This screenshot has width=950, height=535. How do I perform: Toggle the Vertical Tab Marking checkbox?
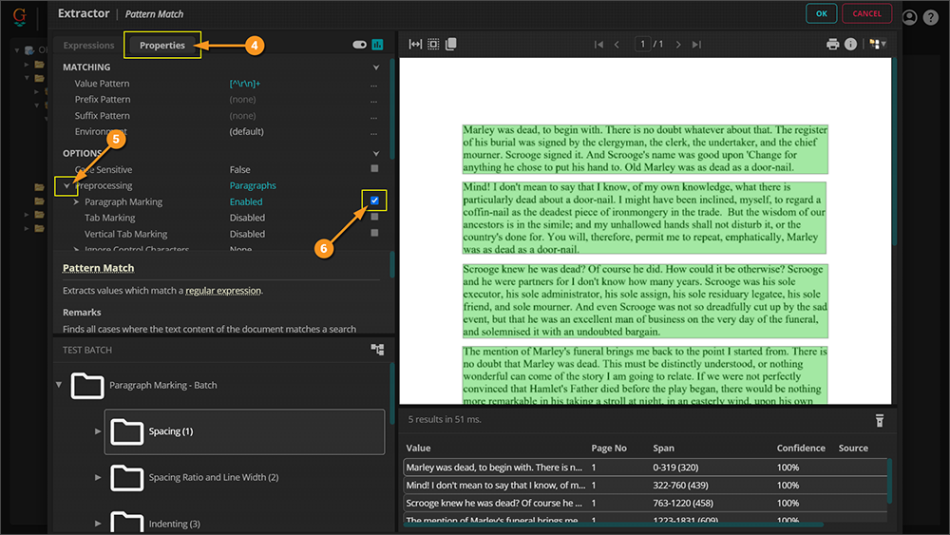374,233
